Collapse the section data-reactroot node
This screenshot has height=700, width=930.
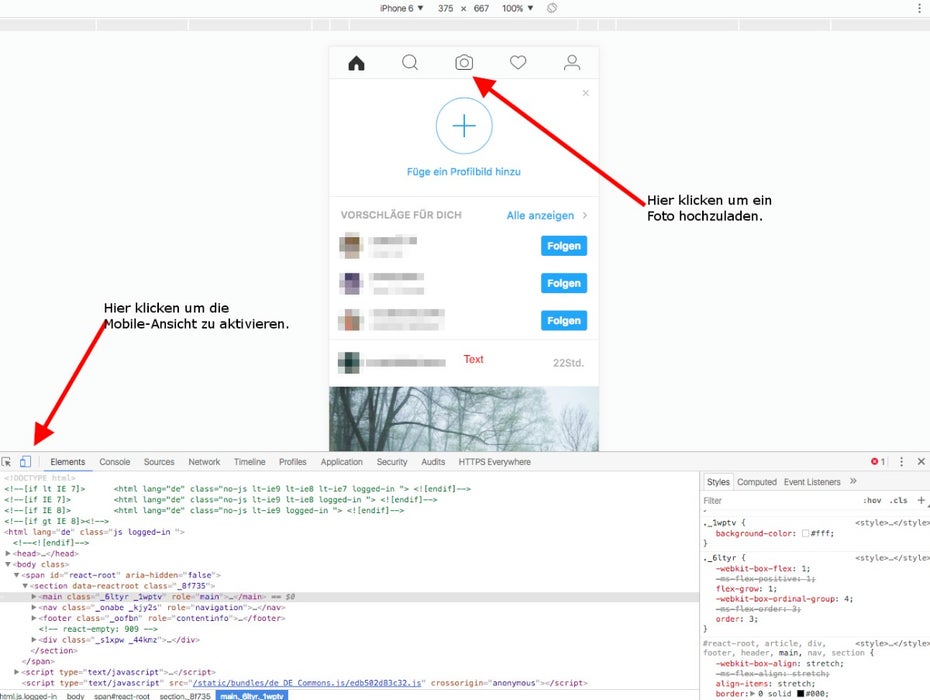26,586
